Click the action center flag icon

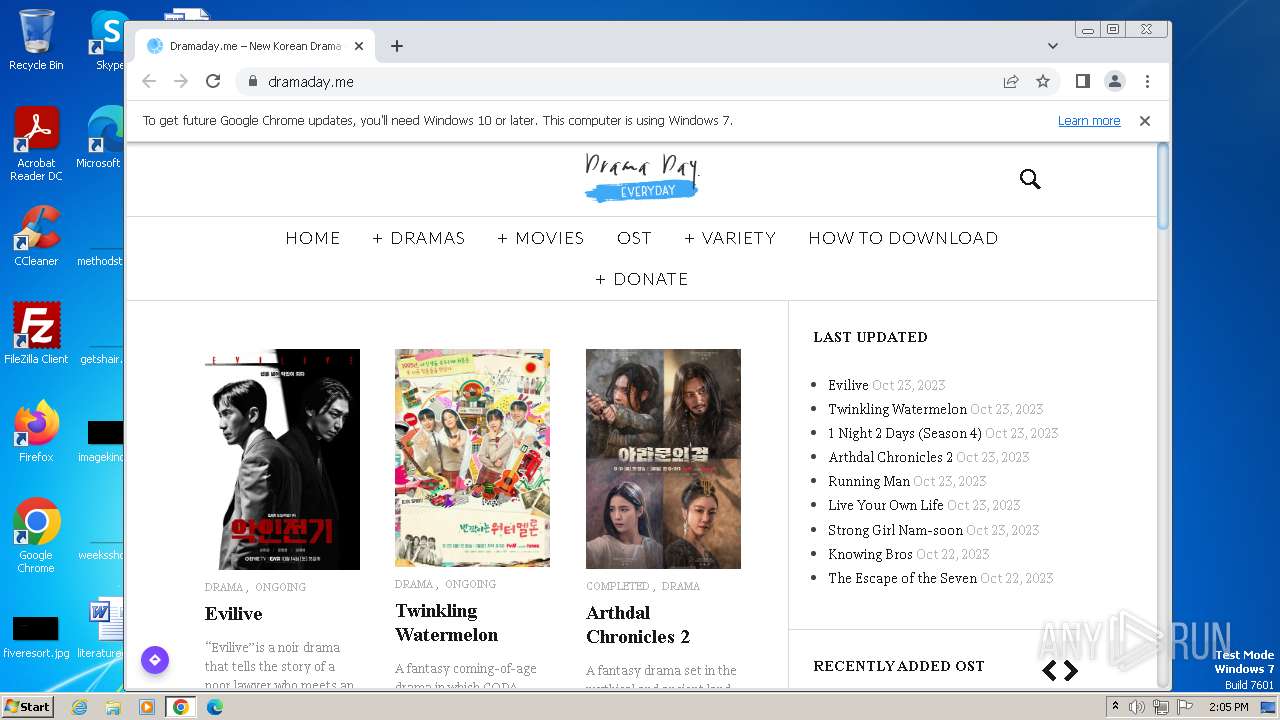click(x=1185, y=707)
